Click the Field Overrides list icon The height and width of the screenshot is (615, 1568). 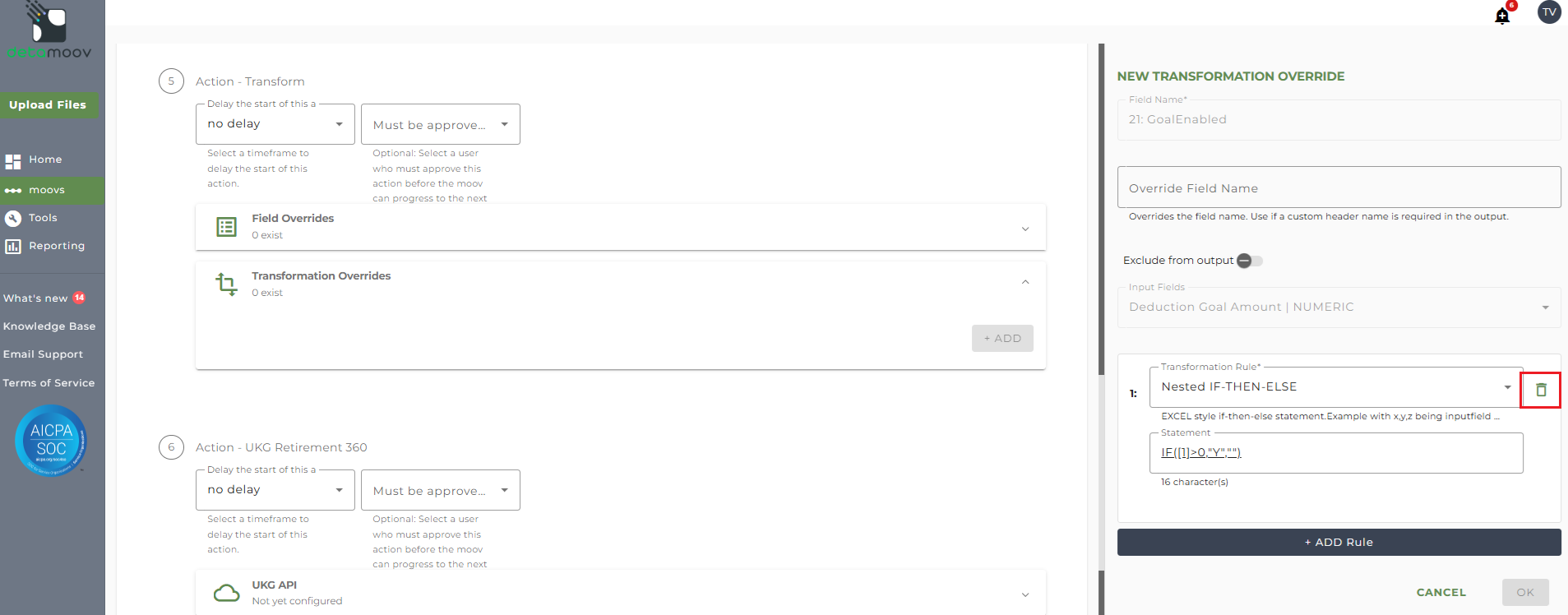pos(226,227)
